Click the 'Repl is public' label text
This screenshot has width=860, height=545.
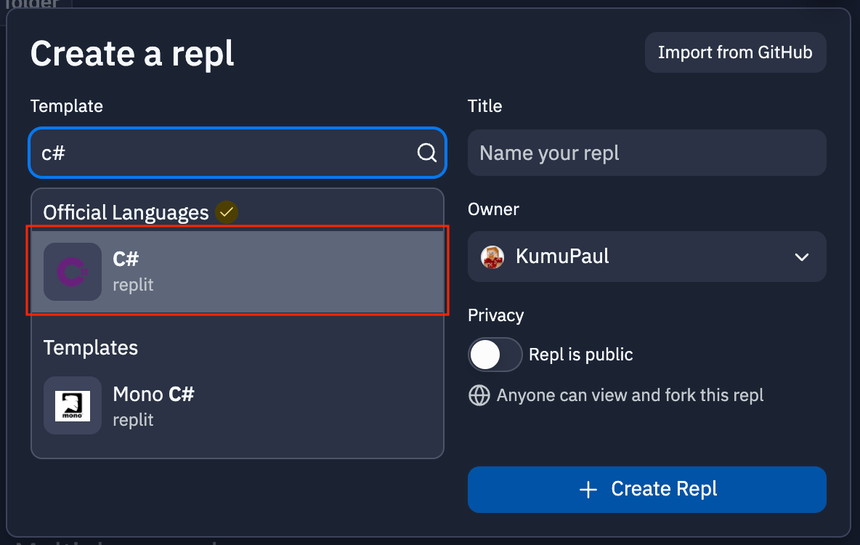coord(580,355)
